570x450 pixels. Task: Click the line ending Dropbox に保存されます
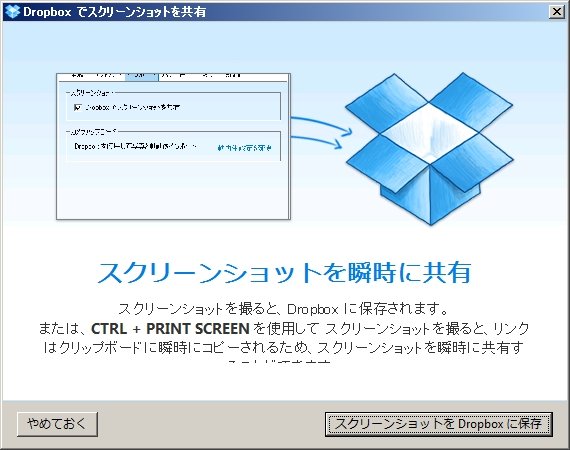coord(284,309)
